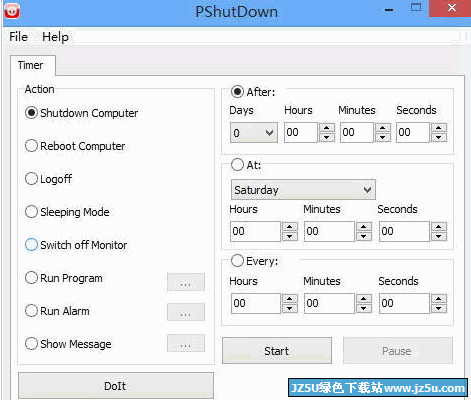Image resolution: width=471 pixels, height=400 pixels.
Task: Expand the Days dropdown
Action: pyautogui.click(x=254, y=133)
